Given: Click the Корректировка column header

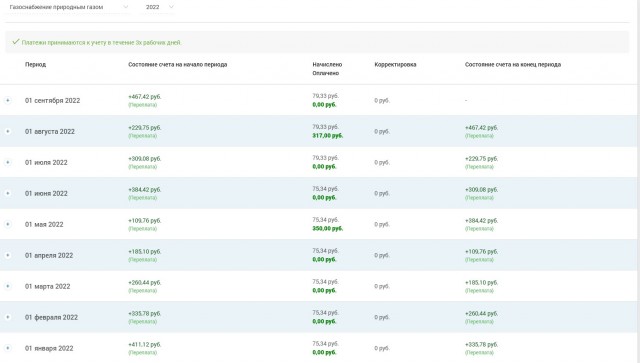Looking at the screenshot, I should [395, 65].
